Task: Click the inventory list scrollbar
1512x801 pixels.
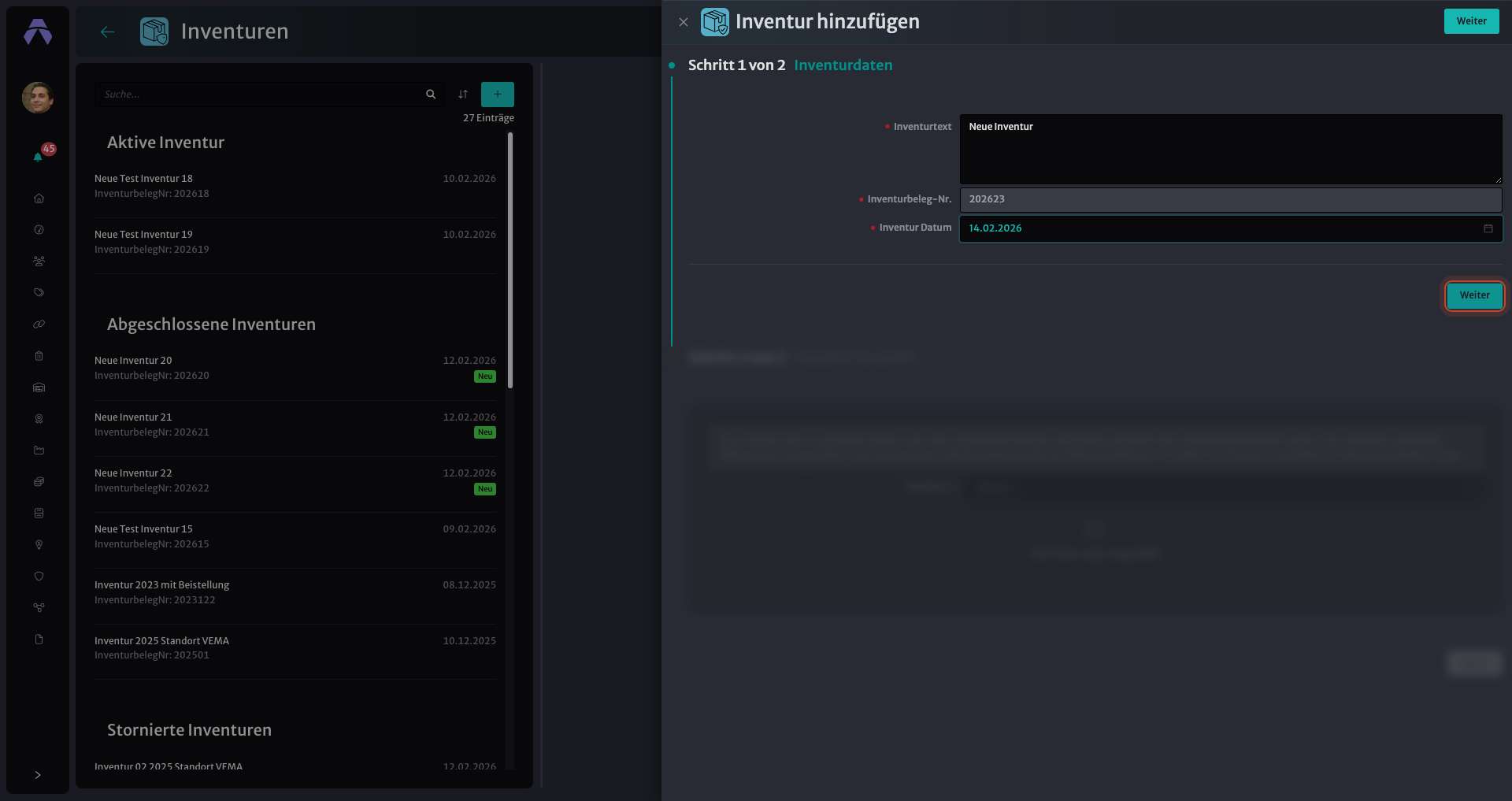Action: 510,260
